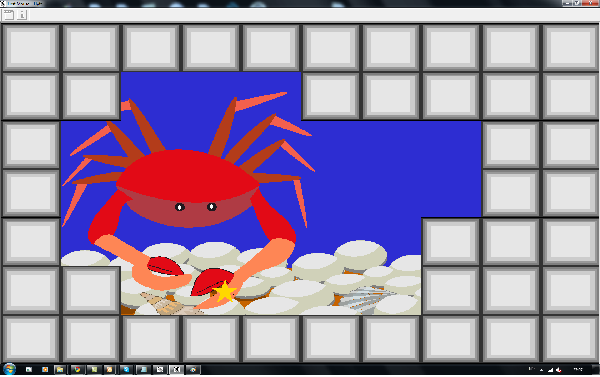Open Chrome from the taskbar
Screen dimensions: 600x377
coord(78,369)
